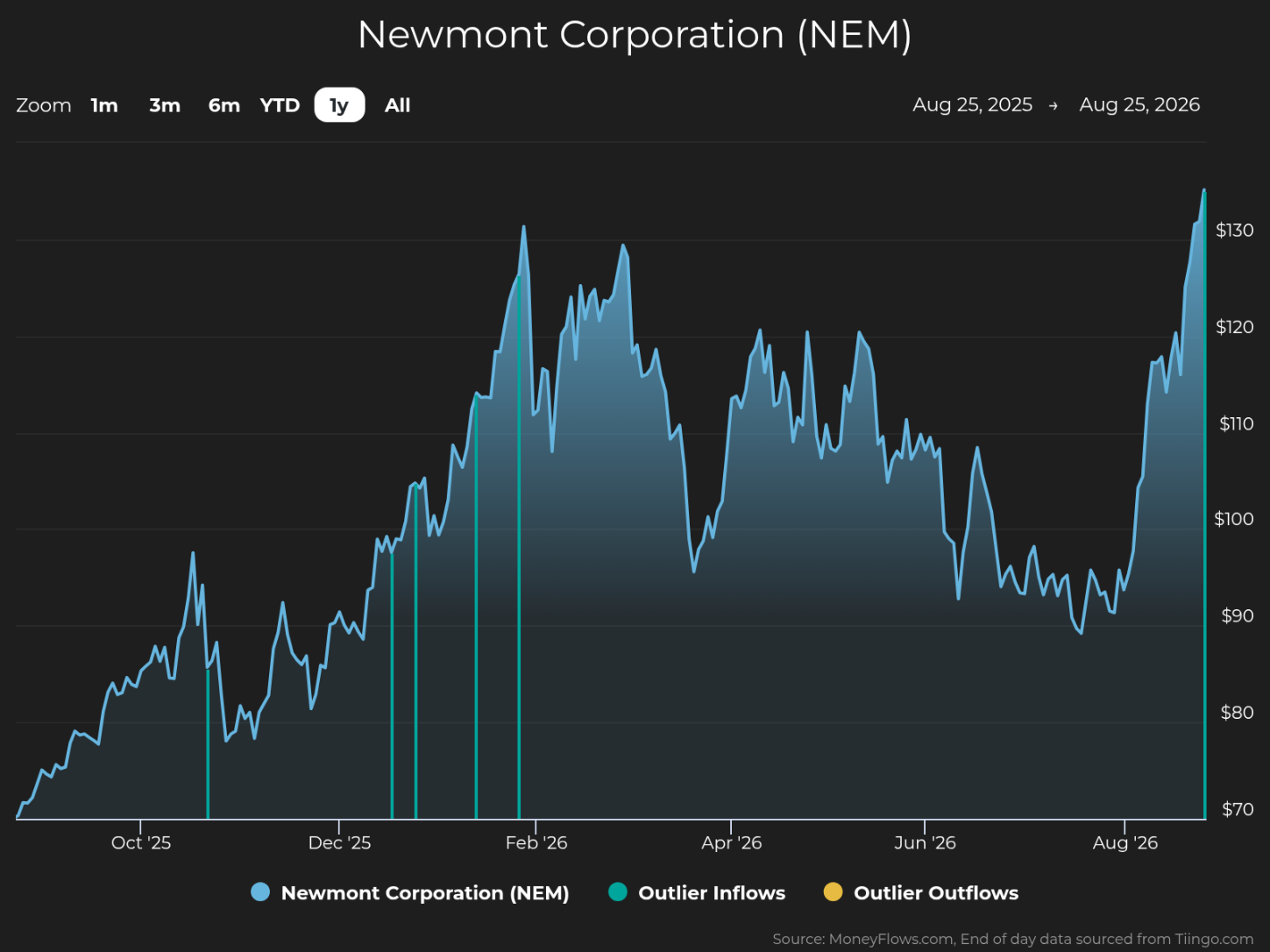Click the chart title Newmont Corporation (NEM)
Screen dimensions: 1270x952
(x=635, y=35)
